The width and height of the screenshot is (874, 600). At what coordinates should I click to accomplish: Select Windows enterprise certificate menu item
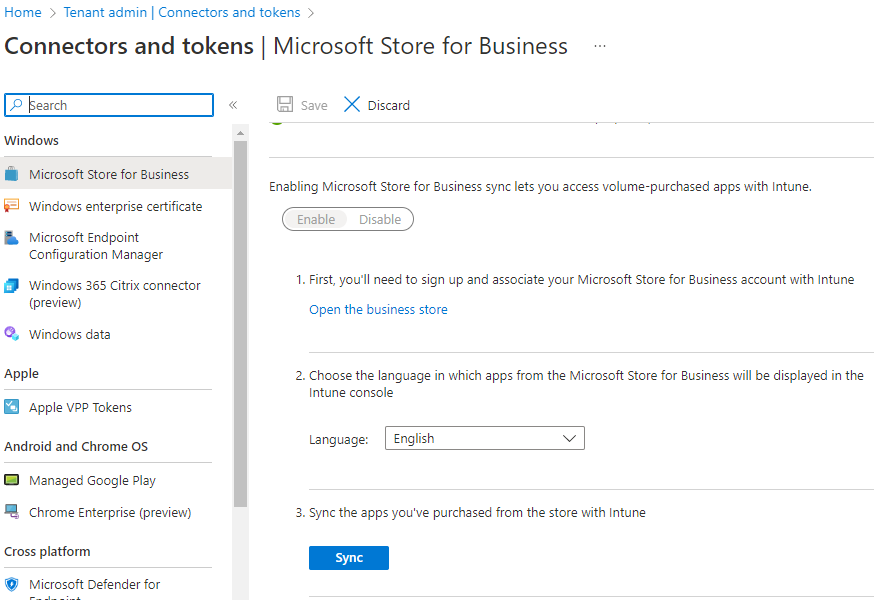click(x=116, y=206)
